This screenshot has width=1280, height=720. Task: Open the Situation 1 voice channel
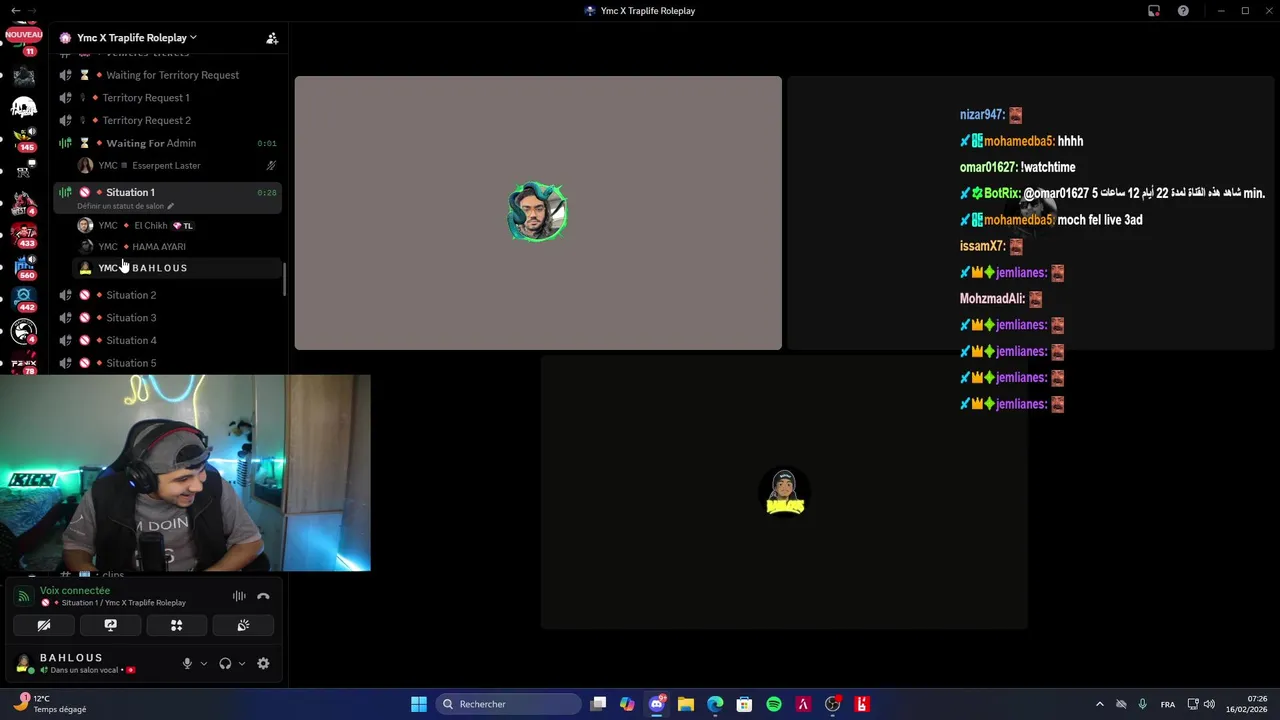pyautogui.click(x=130, y=192)
